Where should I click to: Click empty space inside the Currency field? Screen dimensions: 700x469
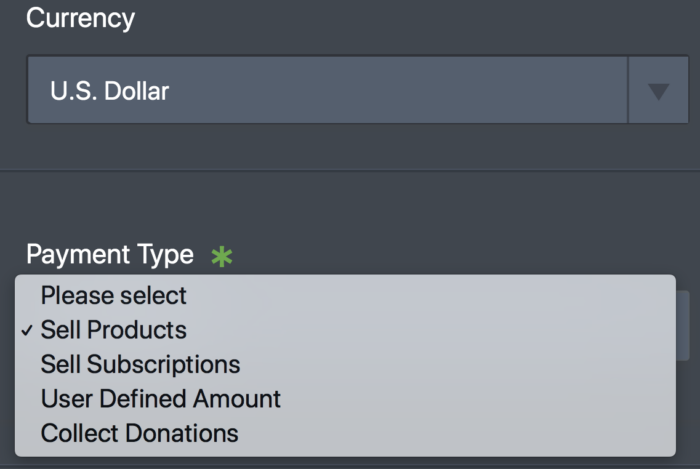point(400,91)
